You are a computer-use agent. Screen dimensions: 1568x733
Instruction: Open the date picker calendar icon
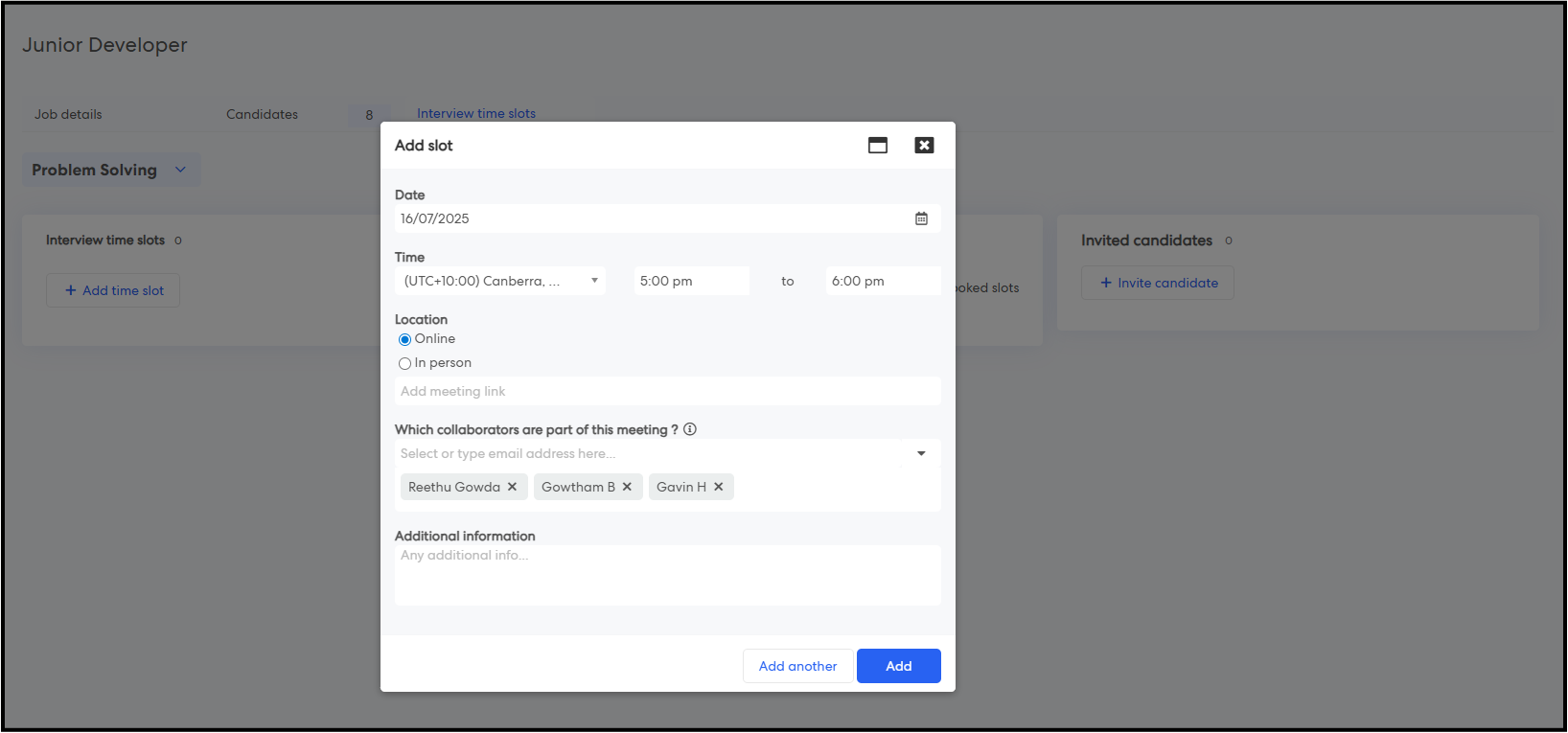[x=921, y=218]
